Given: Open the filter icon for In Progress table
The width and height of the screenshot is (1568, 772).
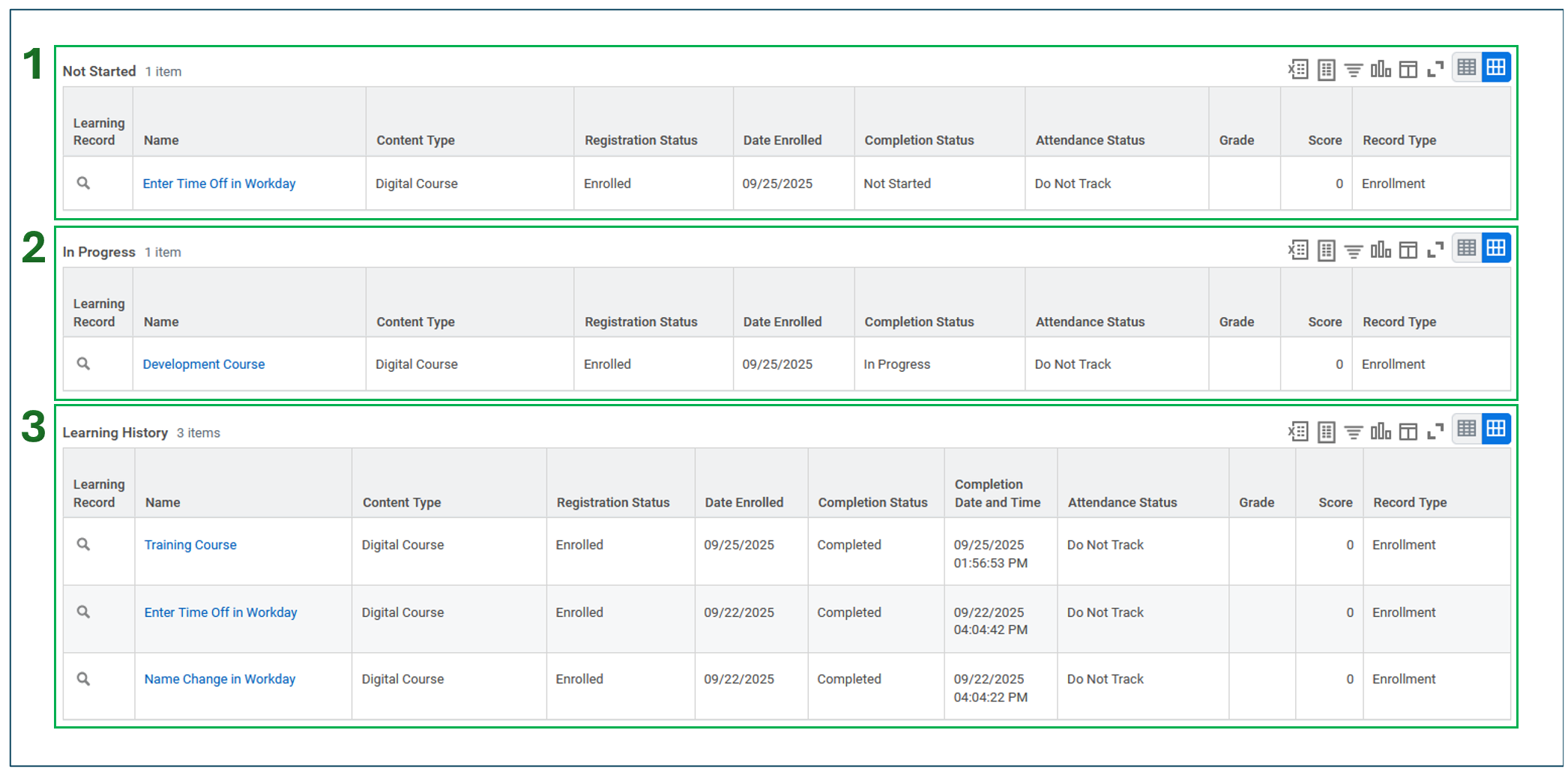Looking at the screenshot, I should tap(1353, 251).
